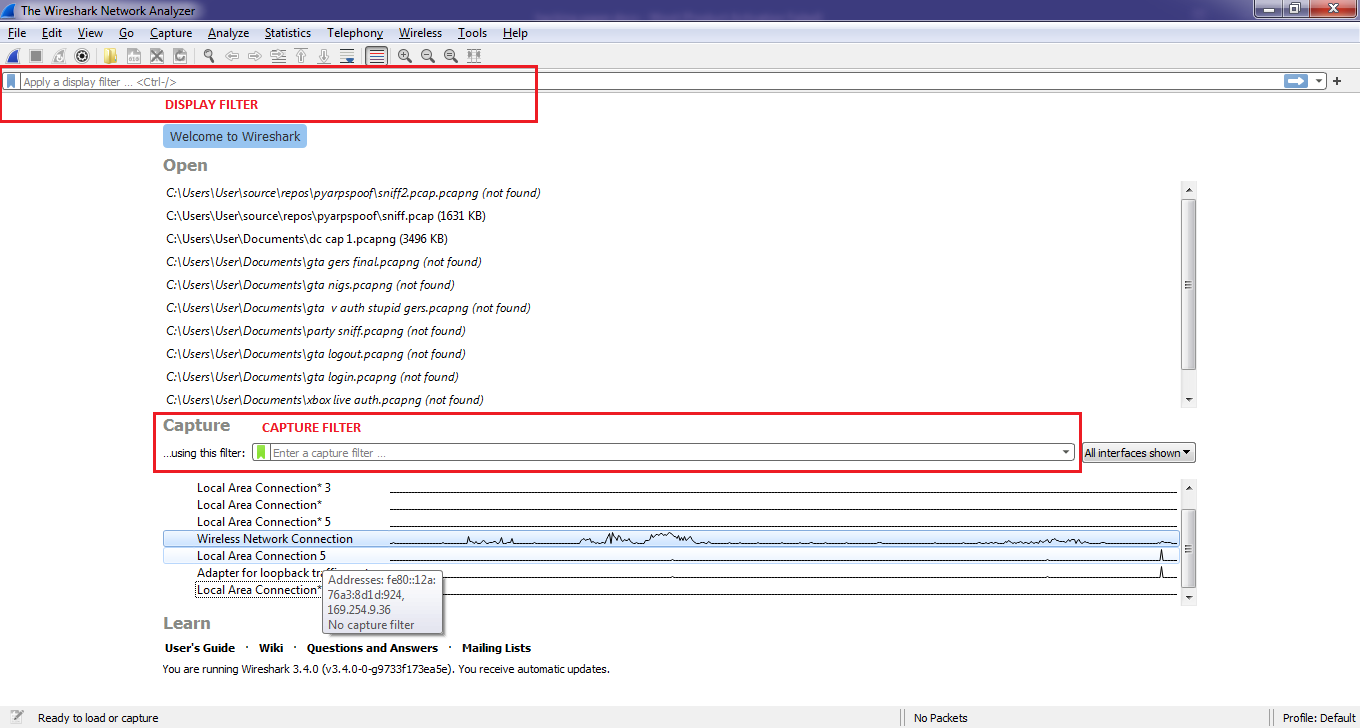
Task: Expand the display filter history dropdown arrow
Action: pyautogui.click(x=1320, y=82)
